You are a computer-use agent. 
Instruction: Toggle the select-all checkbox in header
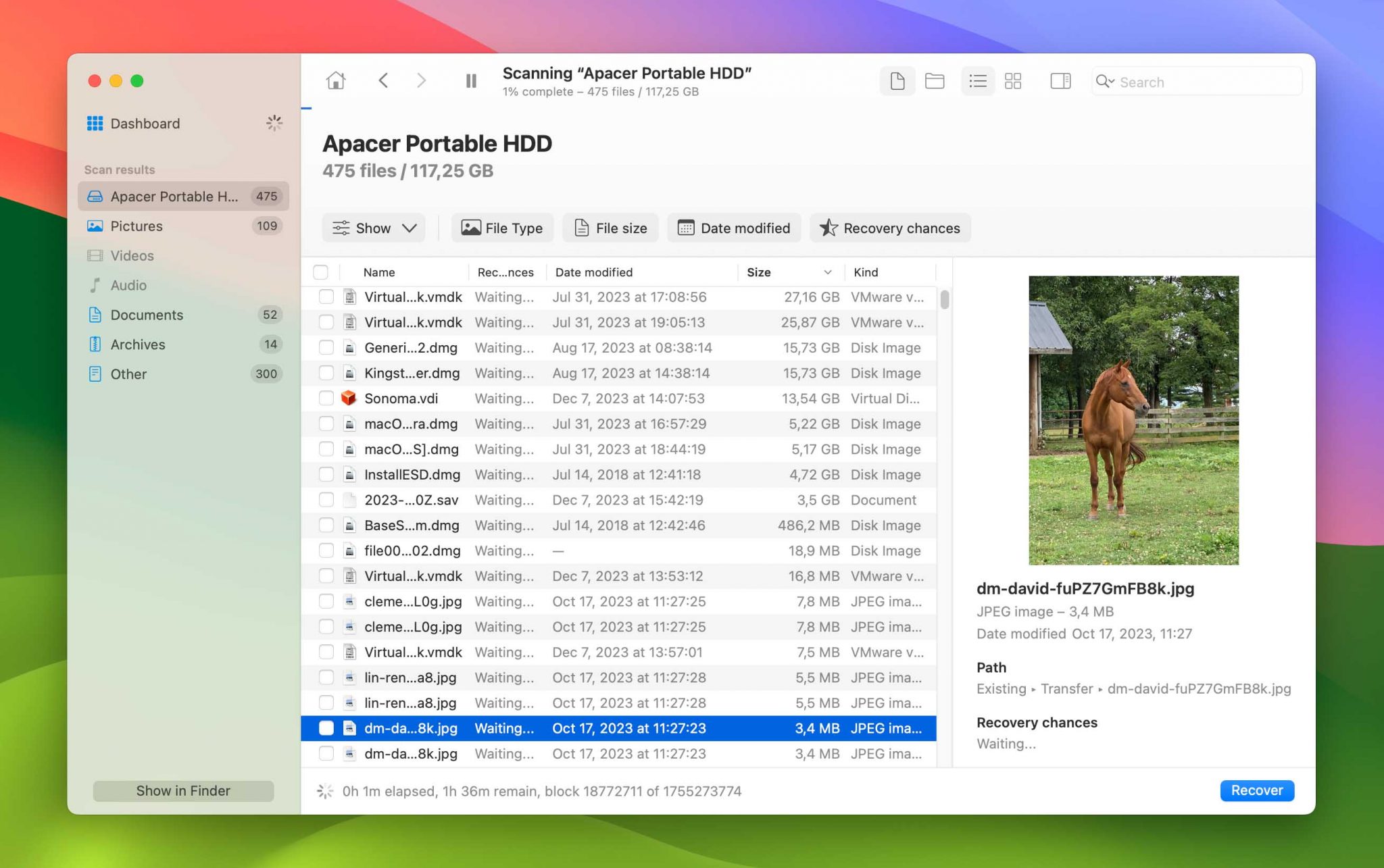[321, 272]
